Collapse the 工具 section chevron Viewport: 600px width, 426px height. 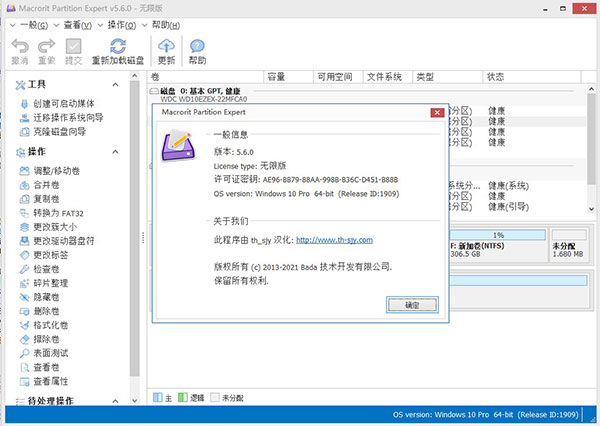coord(115,85)
